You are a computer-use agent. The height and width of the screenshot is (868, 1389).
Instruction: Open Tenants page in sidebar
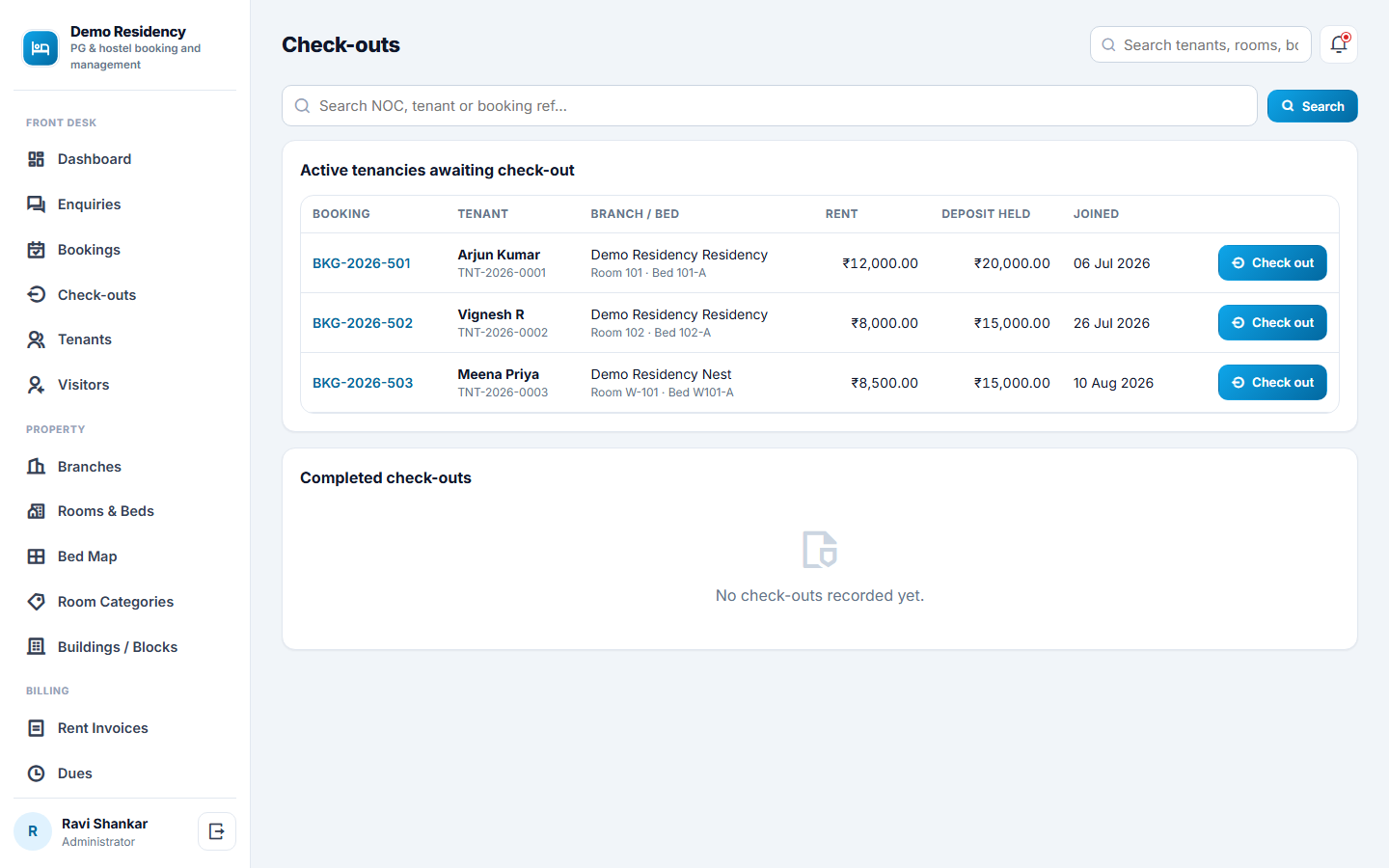click(124, 339)
